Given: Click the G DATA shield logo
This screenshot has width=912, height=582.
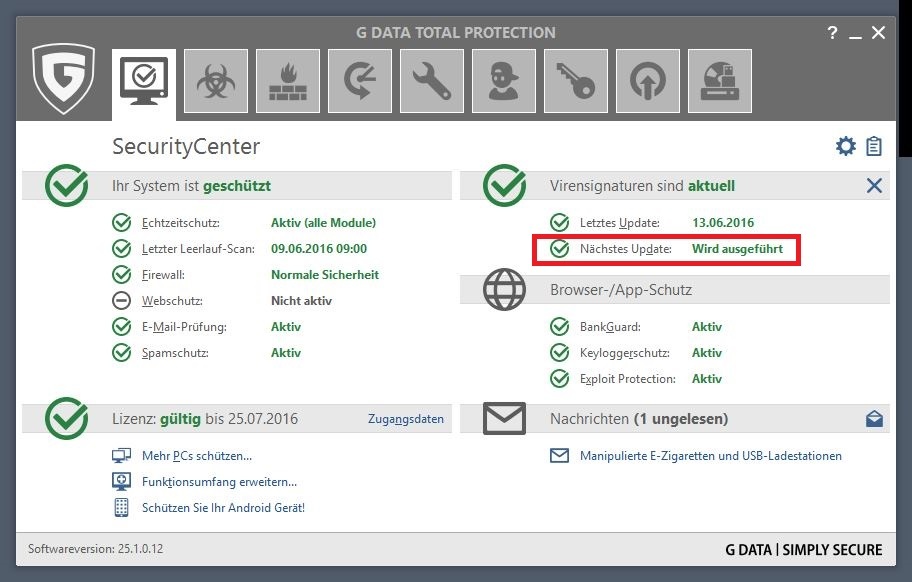Looking at the screenshot, I should [x=63, y=78].
